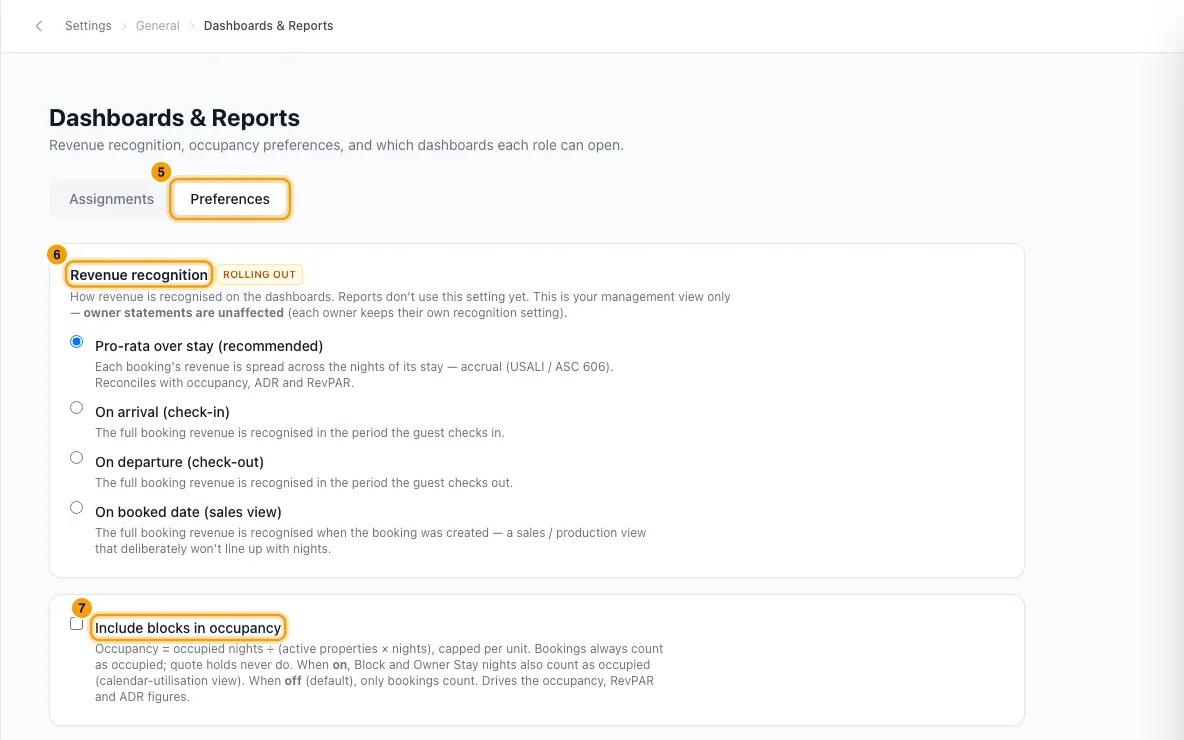Select On arrival (check-in) radio option
The image size is (1184, 740).
pos(76,408)
